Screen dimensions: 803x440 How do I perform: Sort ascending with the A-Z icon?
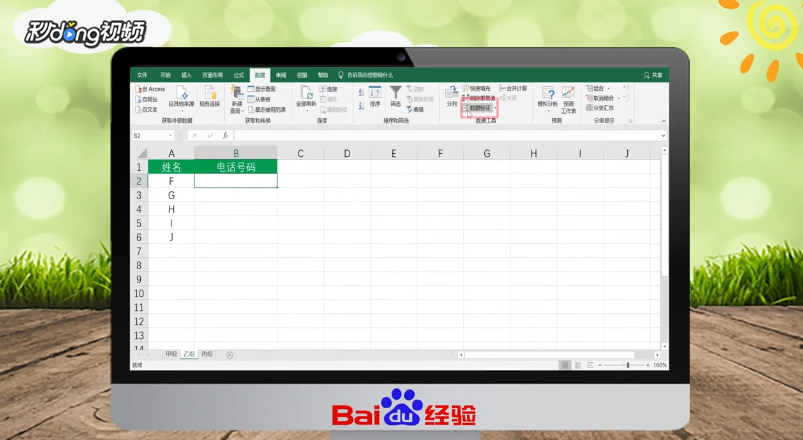click(361, 93)
